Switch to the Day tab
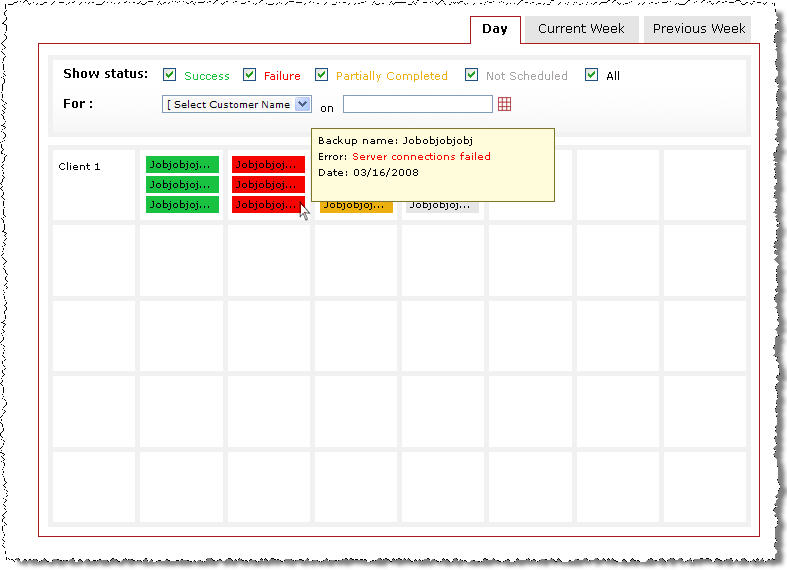Screen dimensions: 787x570 [x=495, y=29]
